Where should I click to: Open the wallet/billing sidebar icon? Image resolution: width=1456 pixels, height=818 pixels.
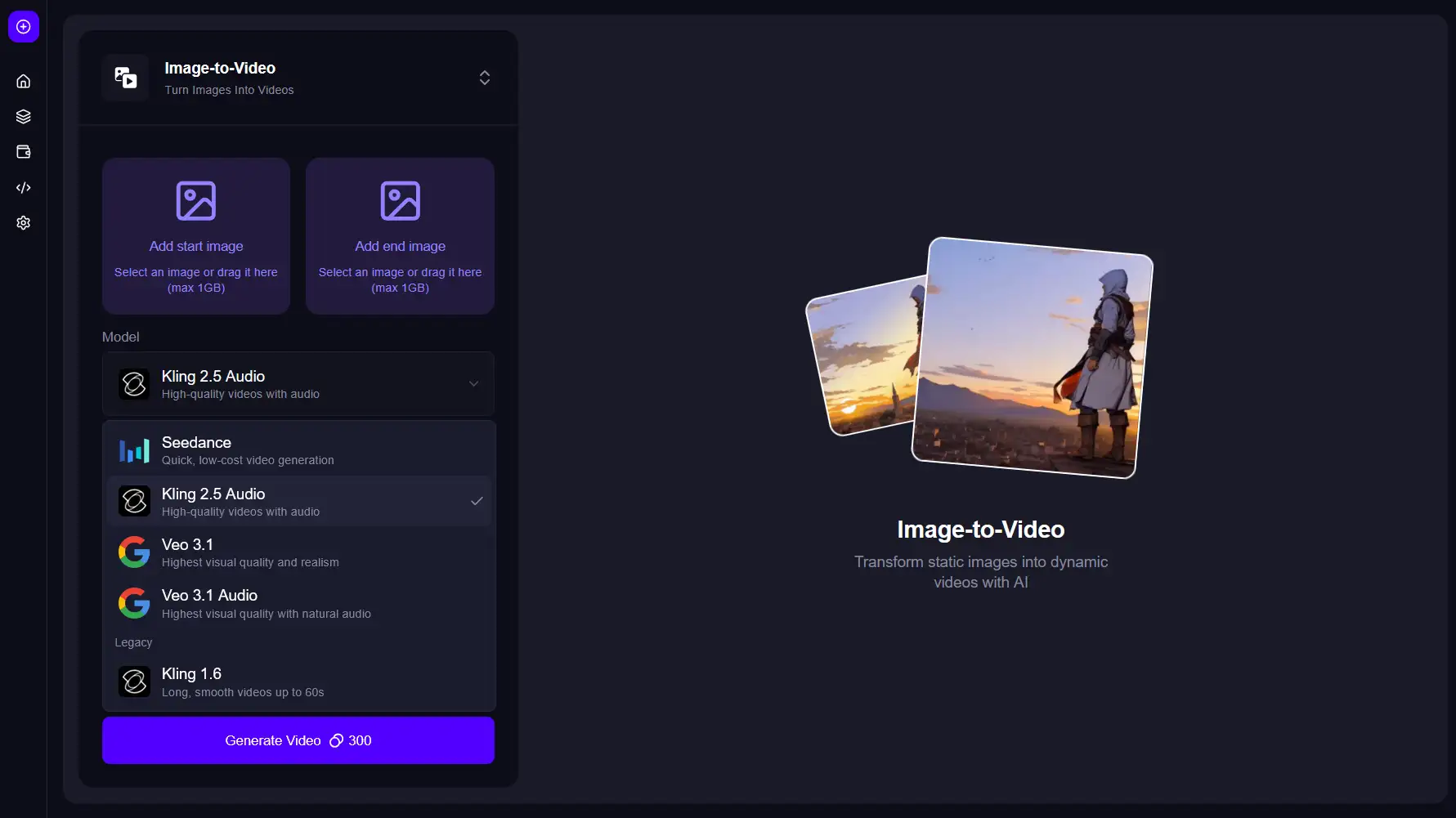click(23, 152)
